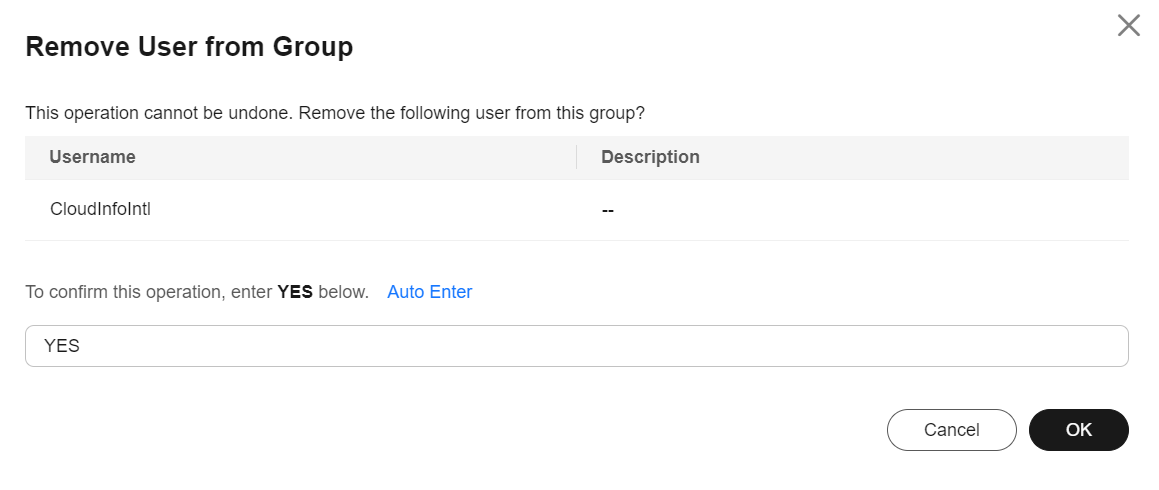This screenshot has height=490, width=1159.
Task: Close the Remove User from Group dialog
Action: [x=1128, y=26]
